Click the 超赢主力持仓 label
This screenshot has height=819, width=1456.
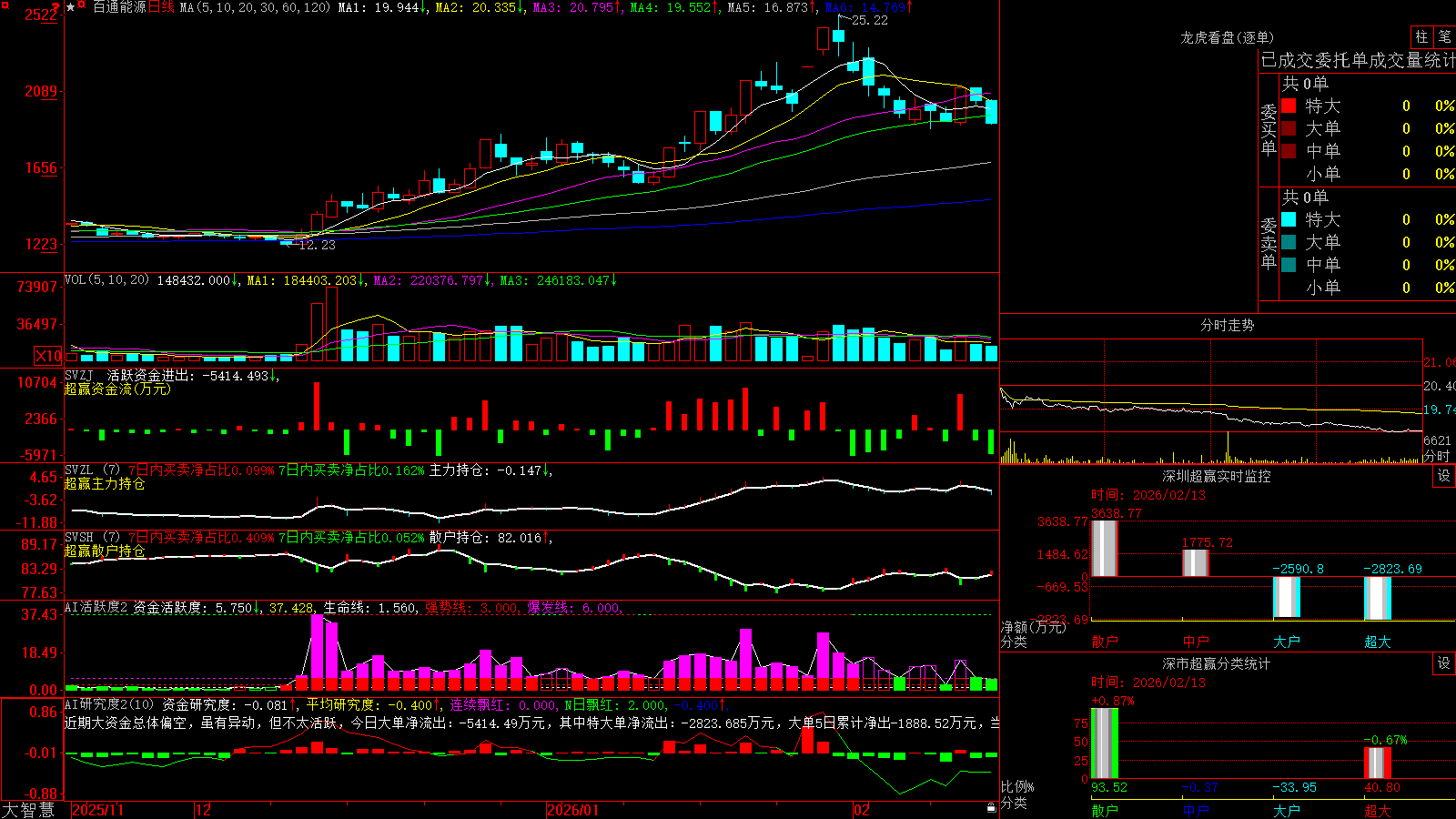[105, 483]
